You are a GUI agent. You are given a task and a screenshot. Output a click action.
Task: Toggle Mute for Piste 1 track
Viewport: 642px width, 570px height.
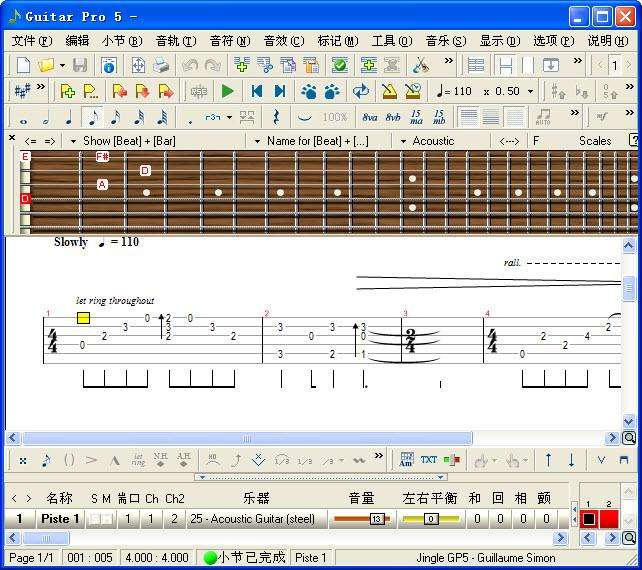(x=105, y=519)
